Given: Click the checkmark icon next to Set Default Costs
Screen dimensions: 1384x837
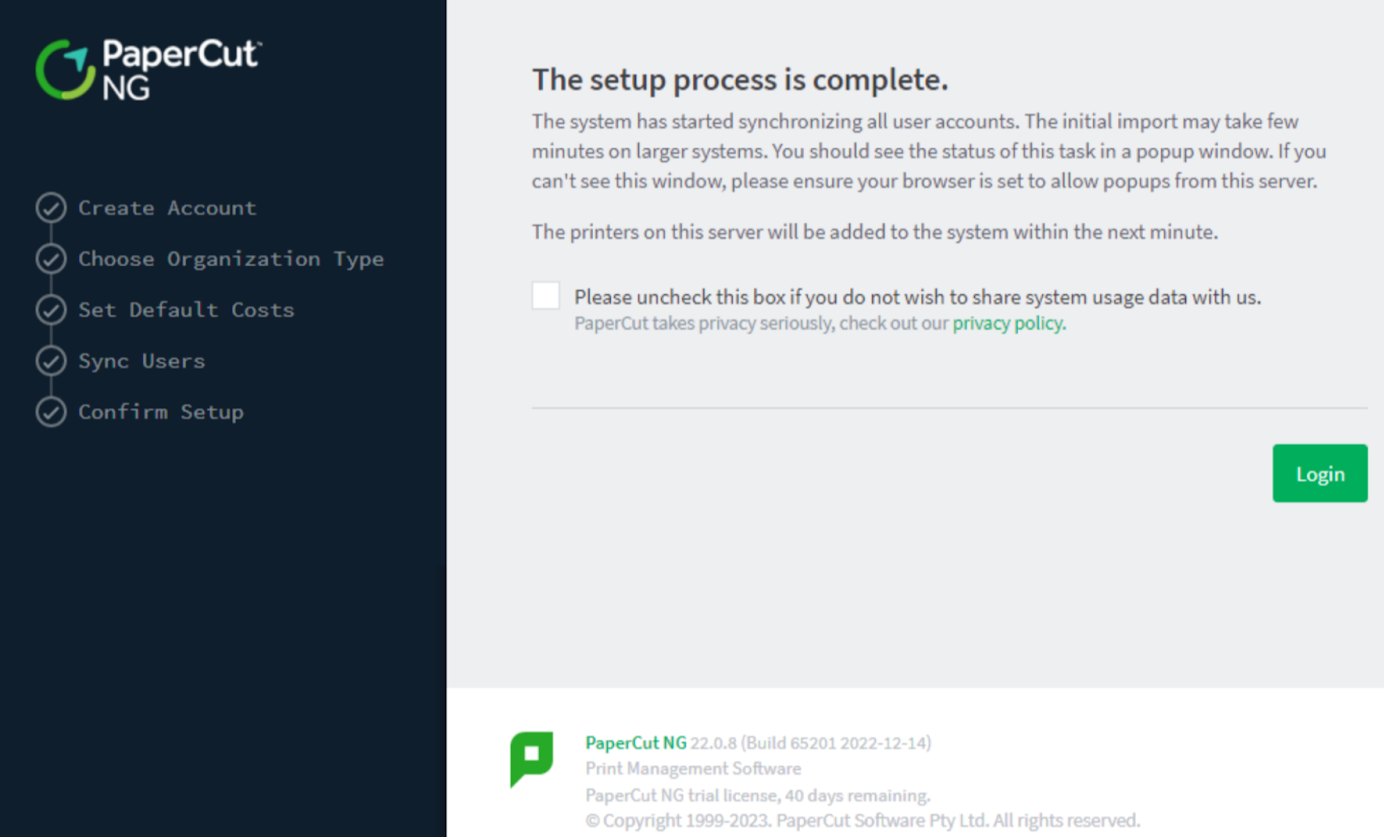Looking at the screenshot, I should 51,309.
